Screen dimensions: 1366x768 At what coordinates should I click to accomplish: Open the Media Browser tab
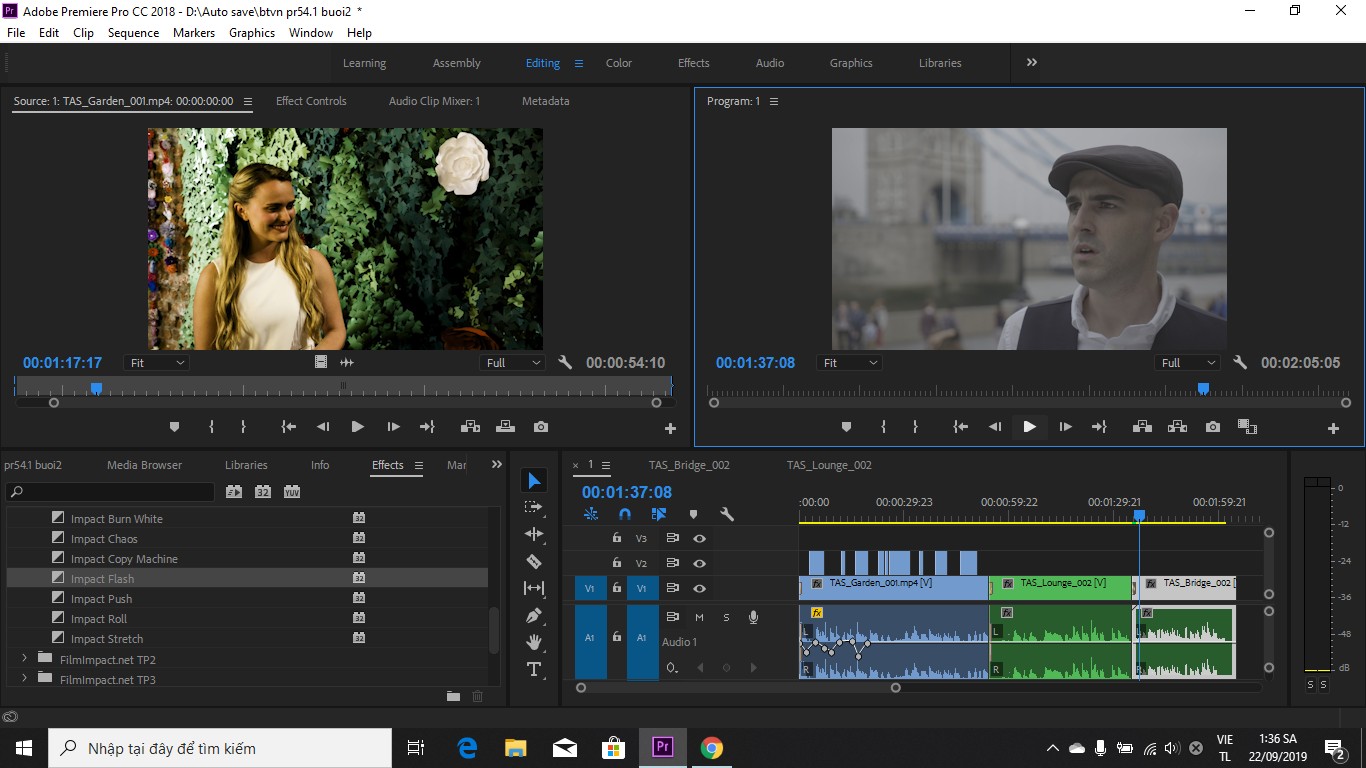coord(145,465)
